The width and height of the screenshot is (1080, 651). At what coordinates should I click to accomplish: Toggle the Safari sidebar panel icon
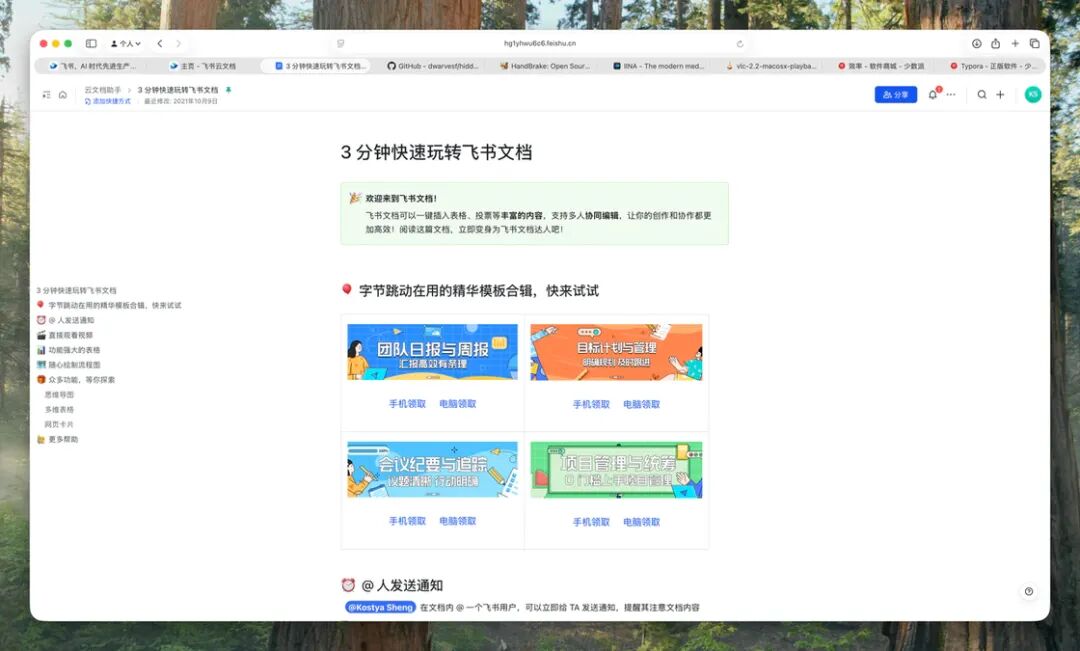[91, 43]
